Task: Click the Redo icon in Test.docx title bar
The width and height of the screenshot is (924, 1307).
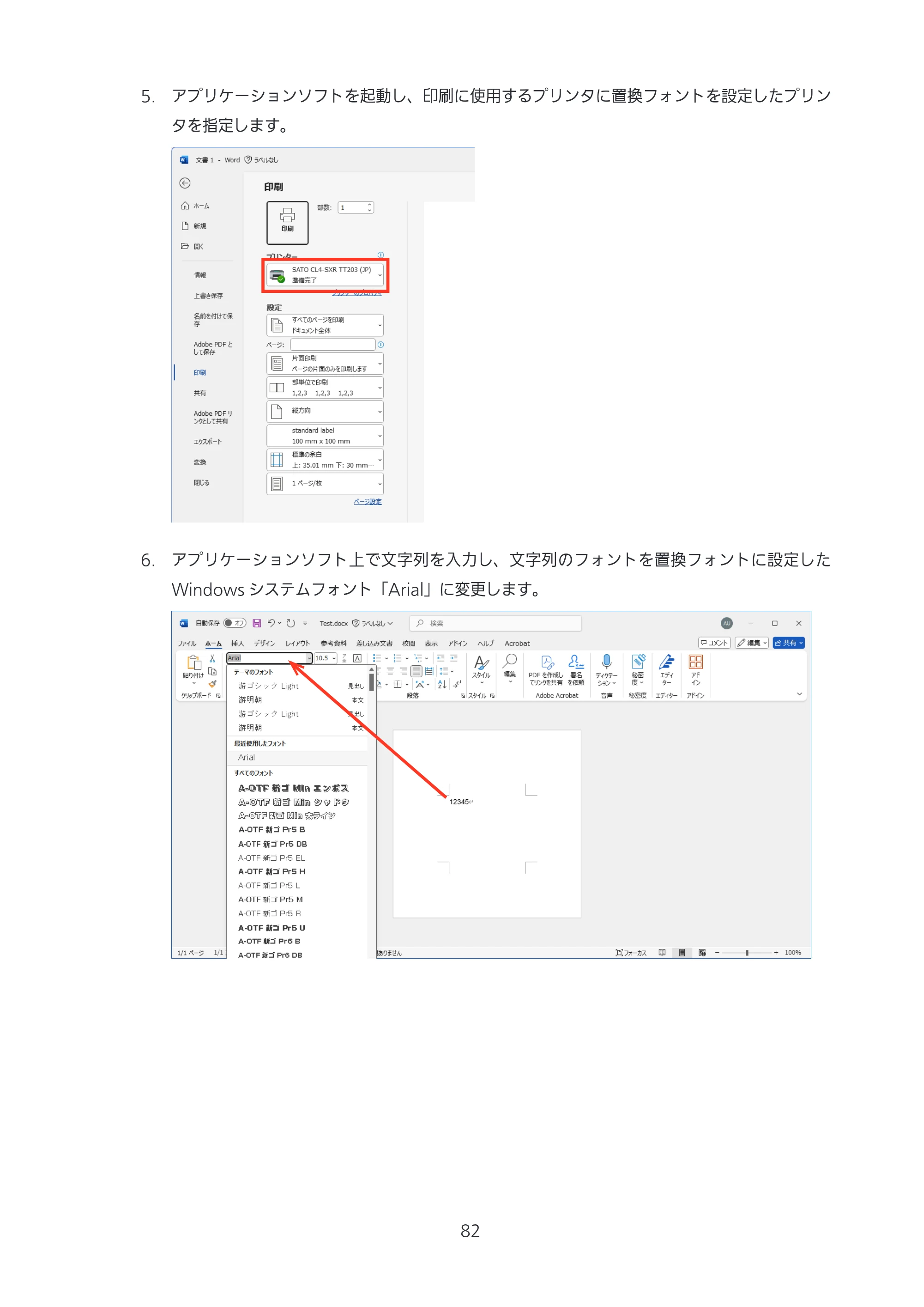Action: [291, 623]
